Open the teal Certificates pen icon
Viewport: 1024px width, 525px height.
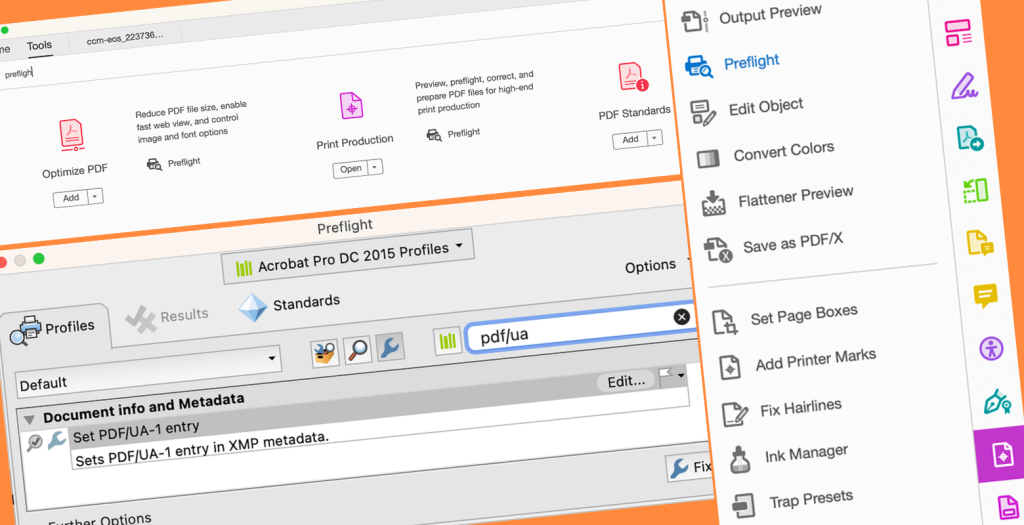click(x=997, y=401)
